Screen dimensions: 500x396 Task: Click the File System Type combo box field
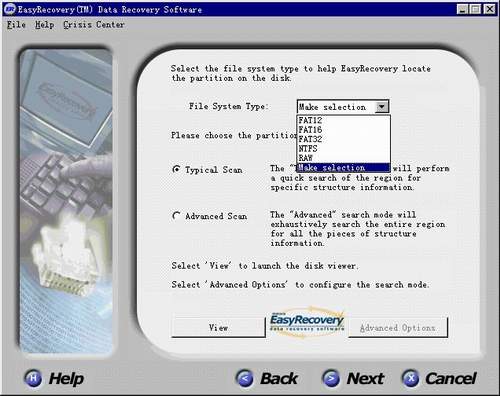[x=343, y=107]
